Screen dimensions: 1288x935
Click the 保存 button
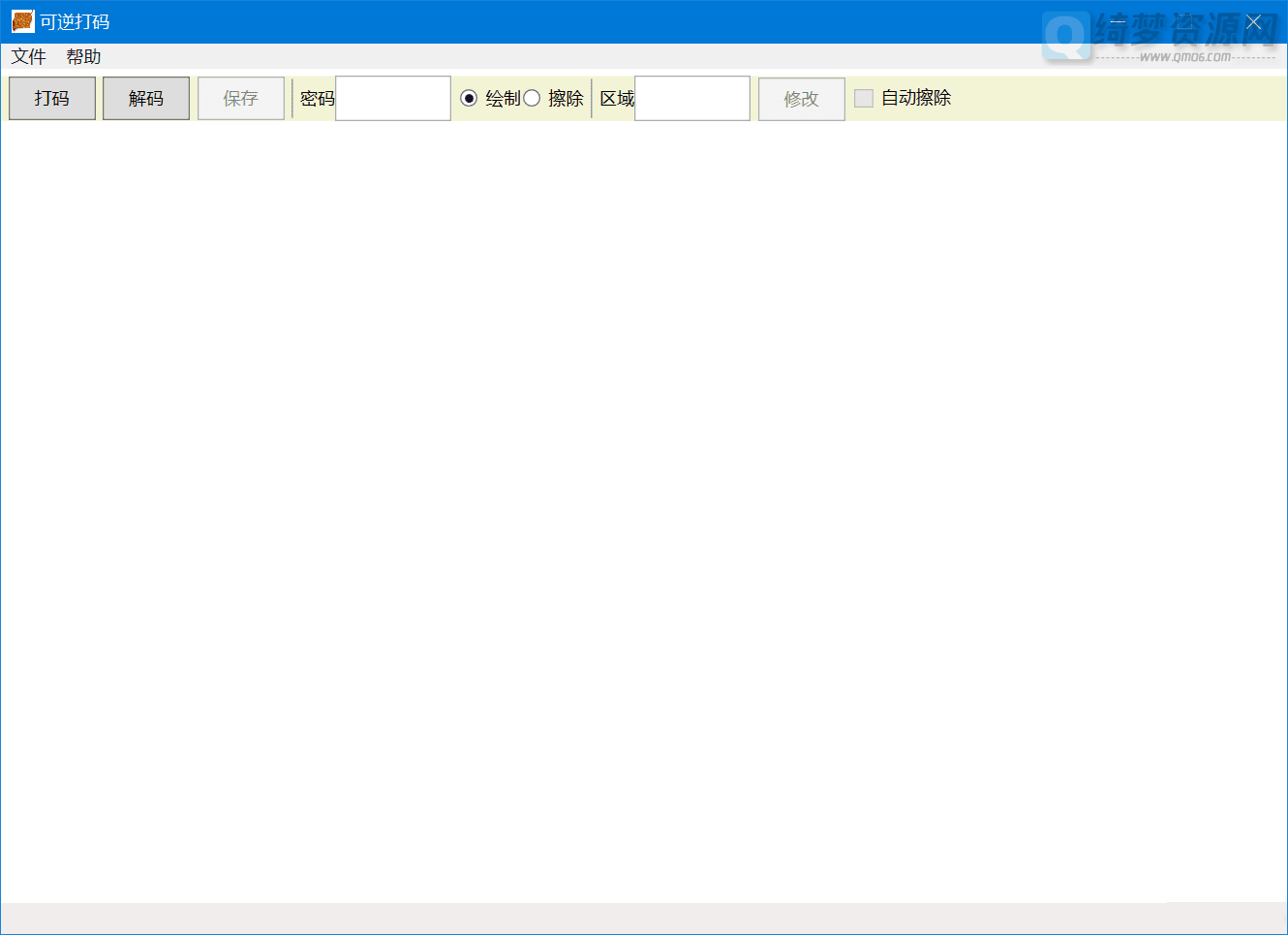241,98
